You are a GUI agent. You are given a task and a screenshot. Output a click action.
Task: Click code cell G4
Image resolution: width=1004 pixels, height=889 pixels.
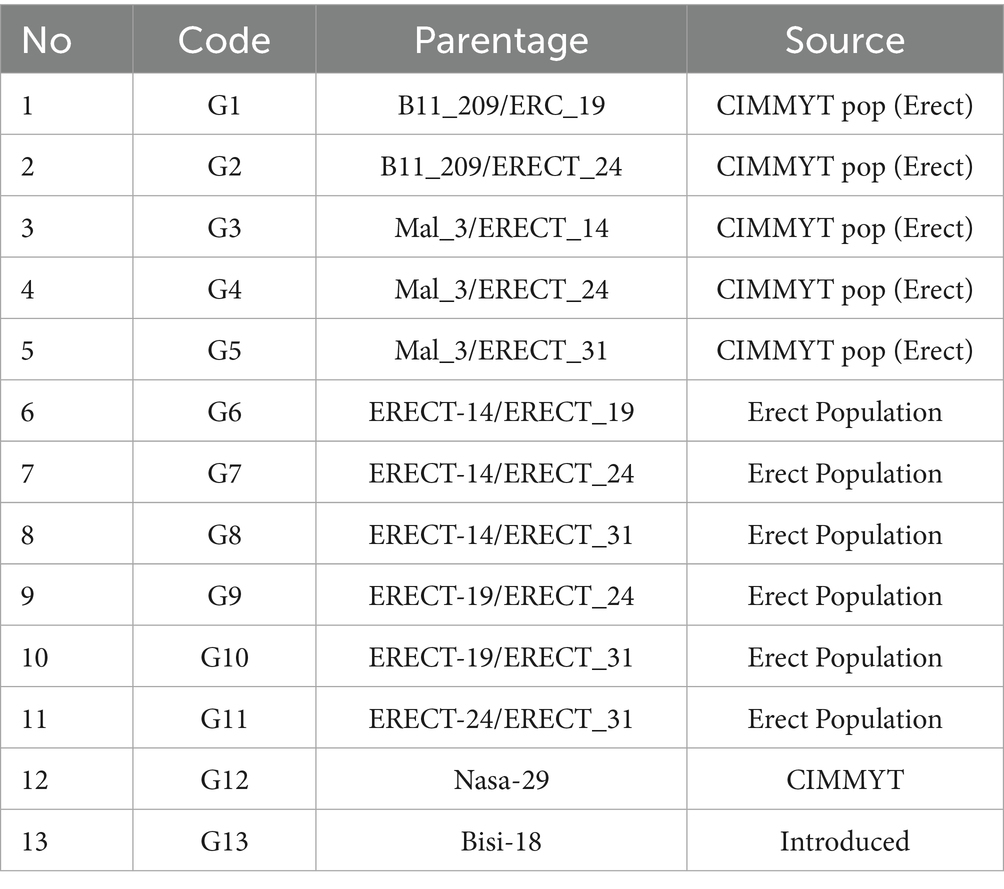pyautogui.click(x=224, y=289)
